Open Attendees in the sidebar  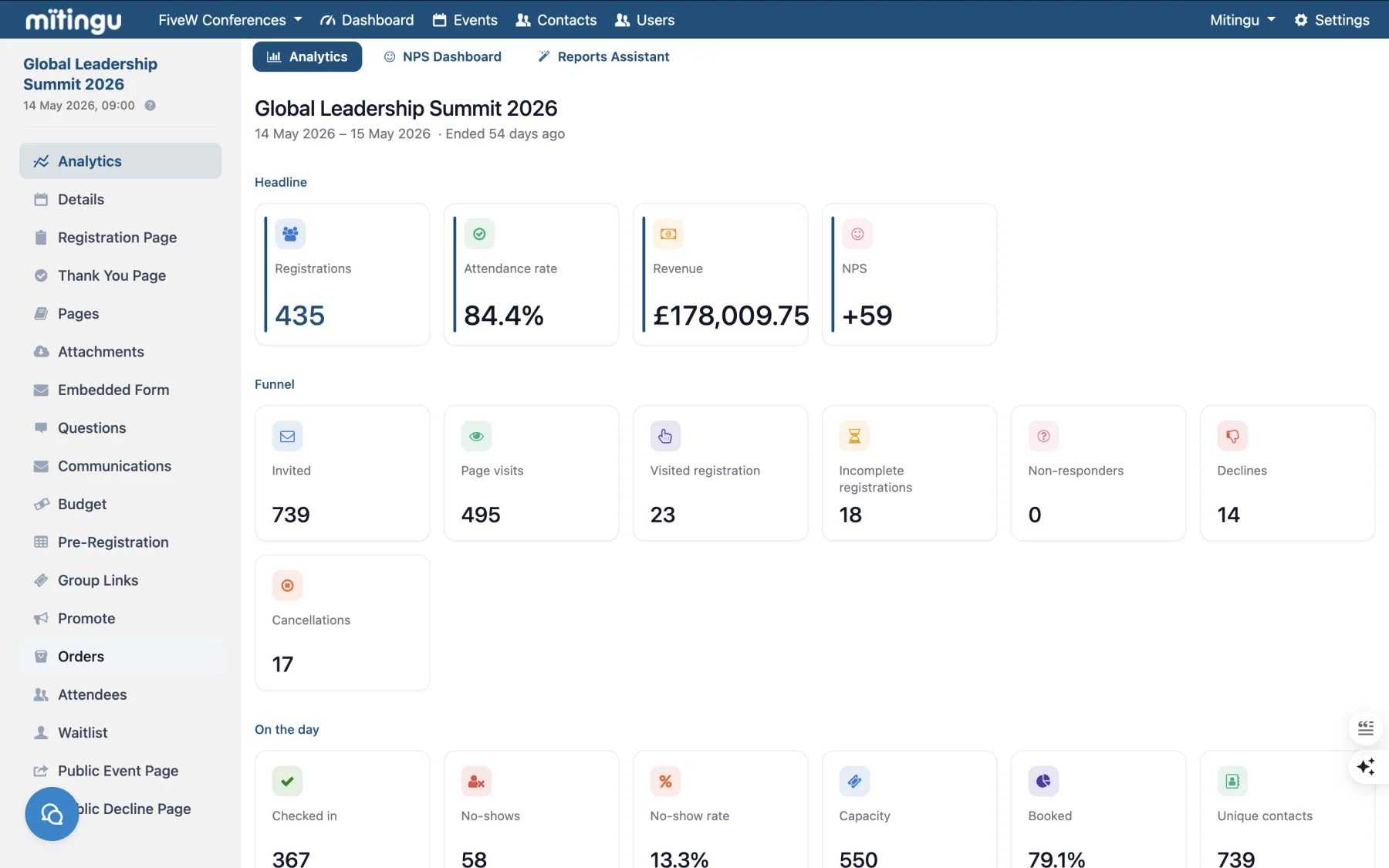click(x=120, y=694)
